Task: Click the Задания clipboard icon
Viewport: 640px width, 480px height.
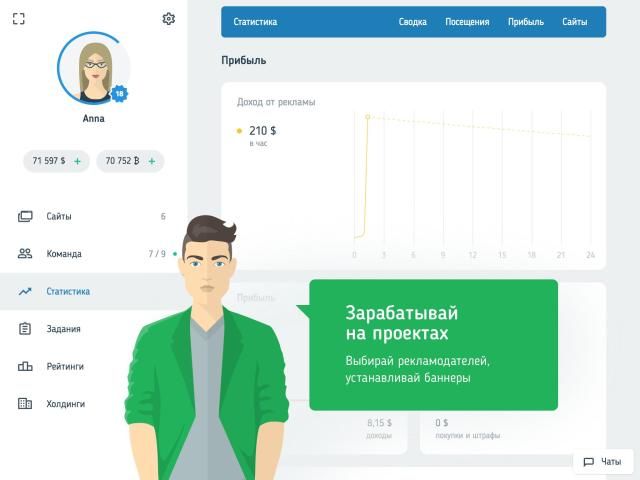Action: (25, 329)
